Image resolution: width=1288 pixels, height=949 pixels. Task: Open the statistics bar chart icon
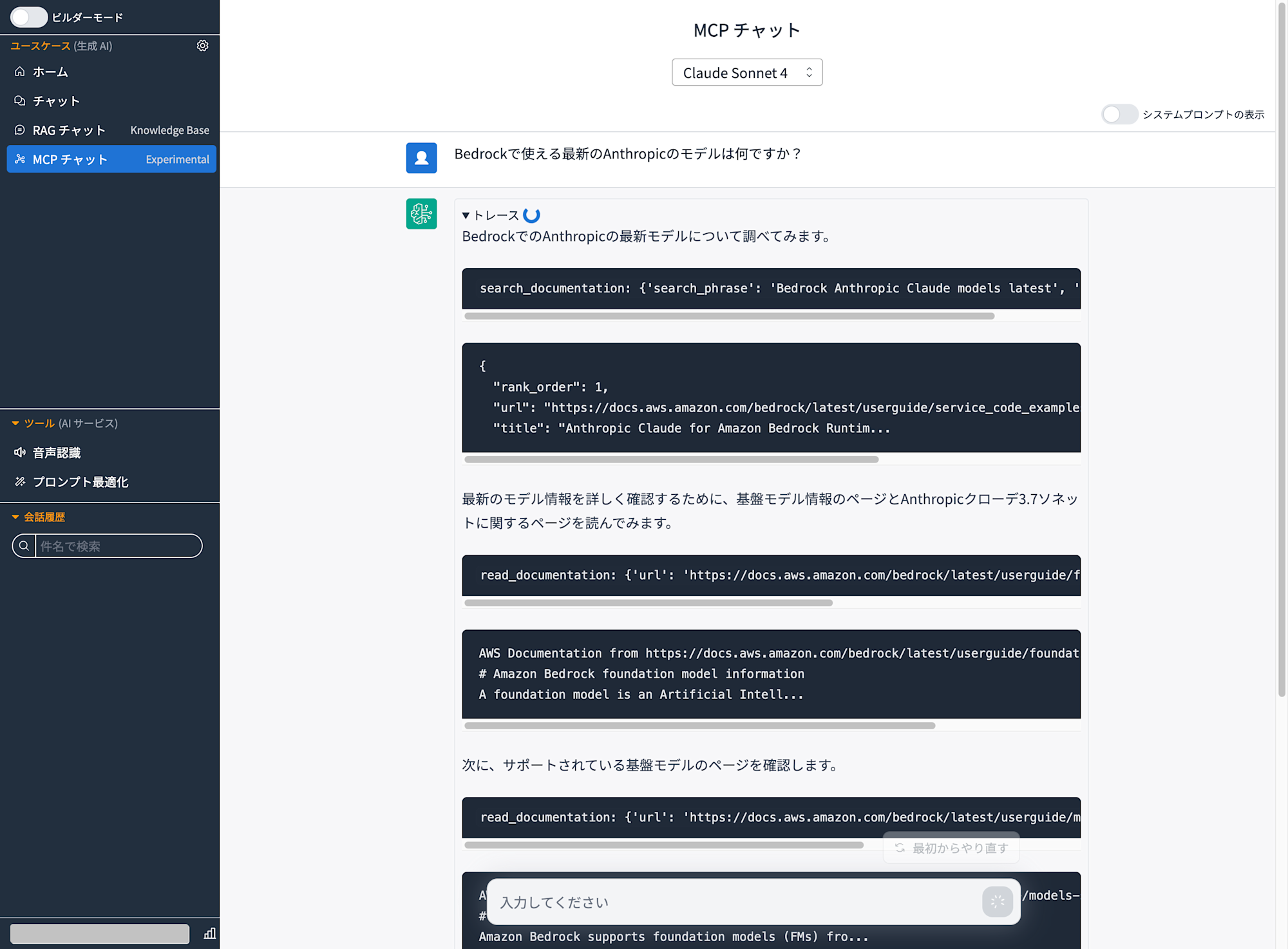click(210, 934)
